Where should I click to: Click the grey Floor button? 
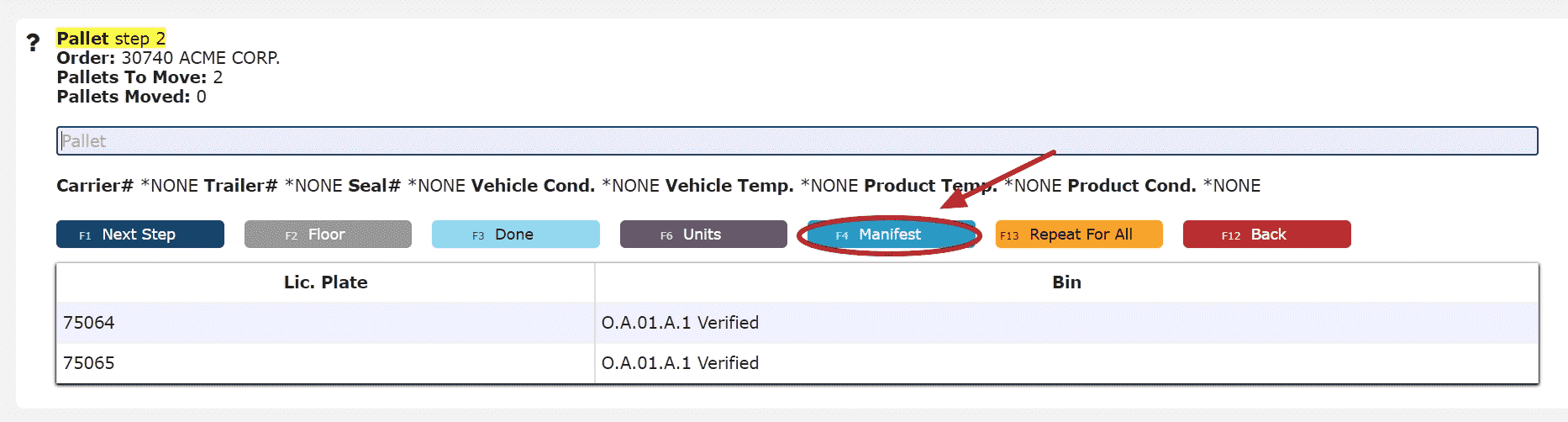(328, 235)
